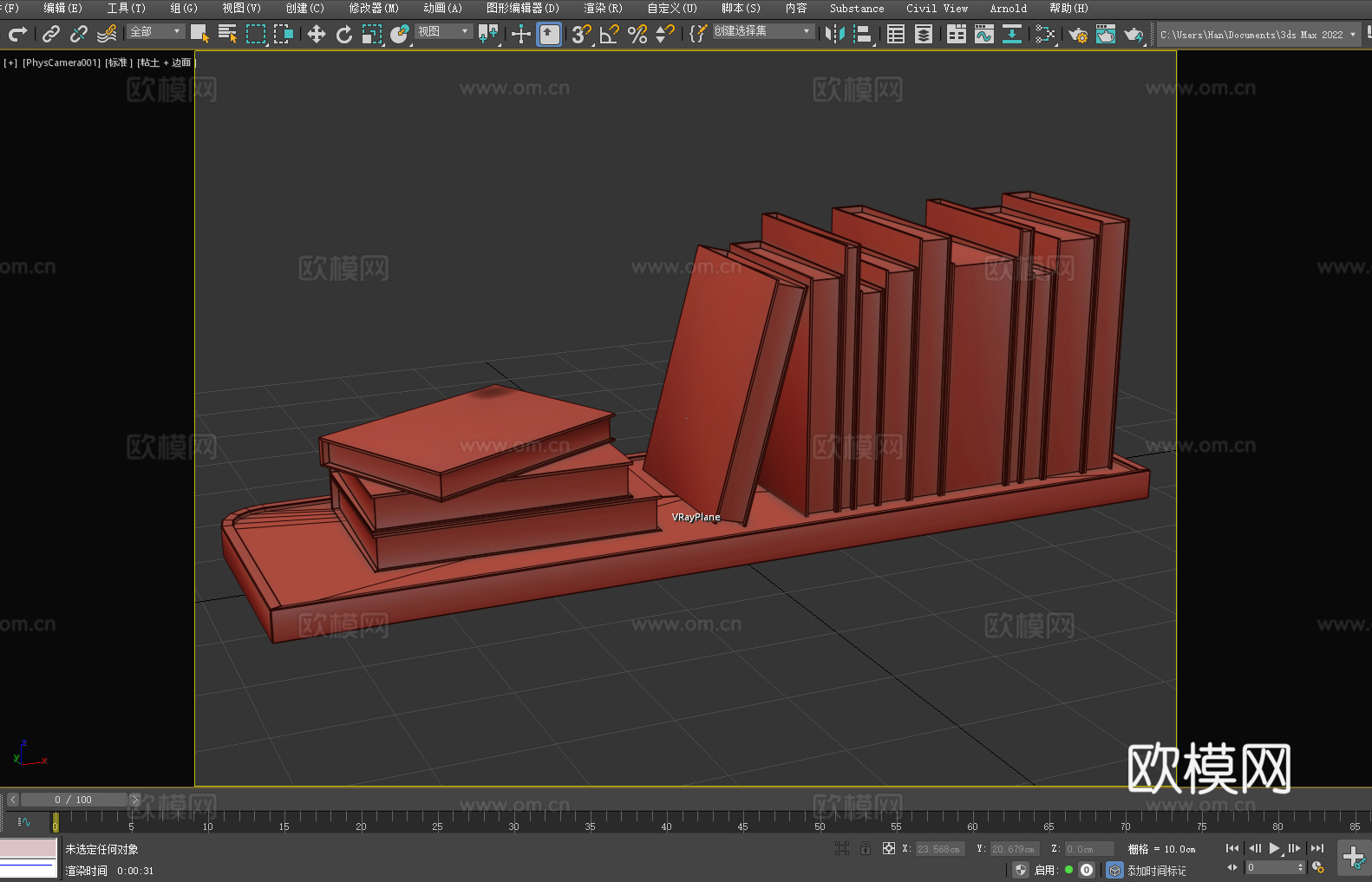Choose Rectangular Selection Region tool
The image size is (1372, 882).
(256, 34)
